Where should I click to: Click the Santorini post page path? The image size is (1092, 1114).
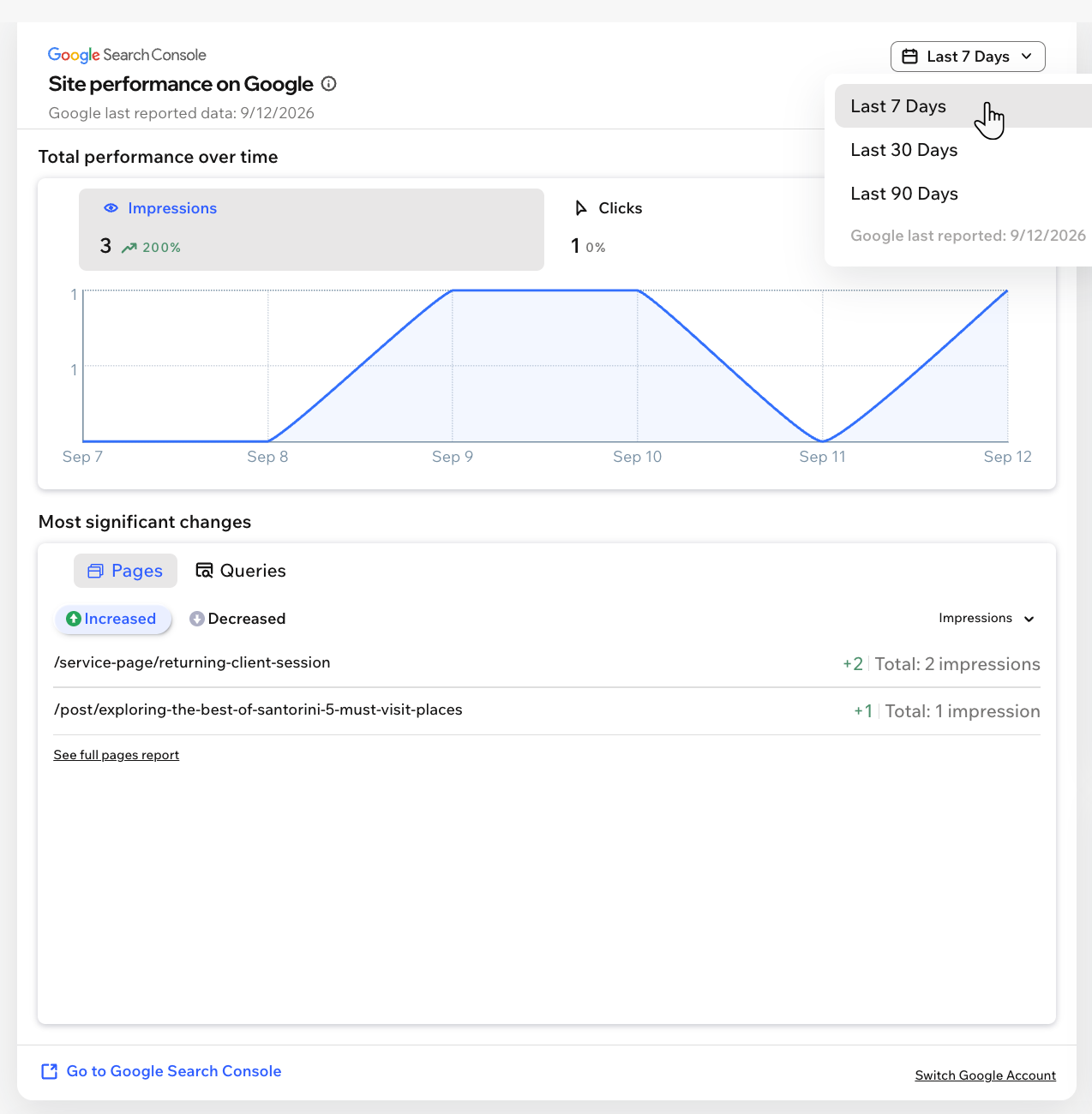click(258, 710)
